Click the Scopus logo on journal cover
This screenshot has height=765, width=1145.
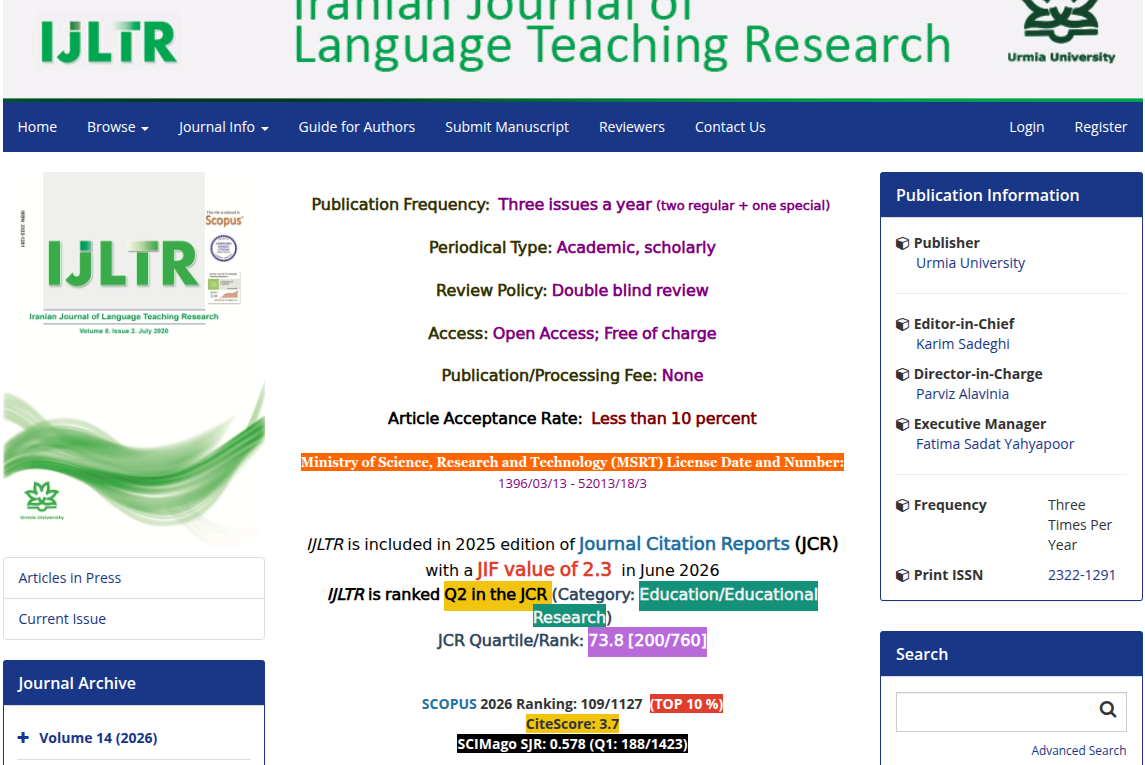(223, 220)
